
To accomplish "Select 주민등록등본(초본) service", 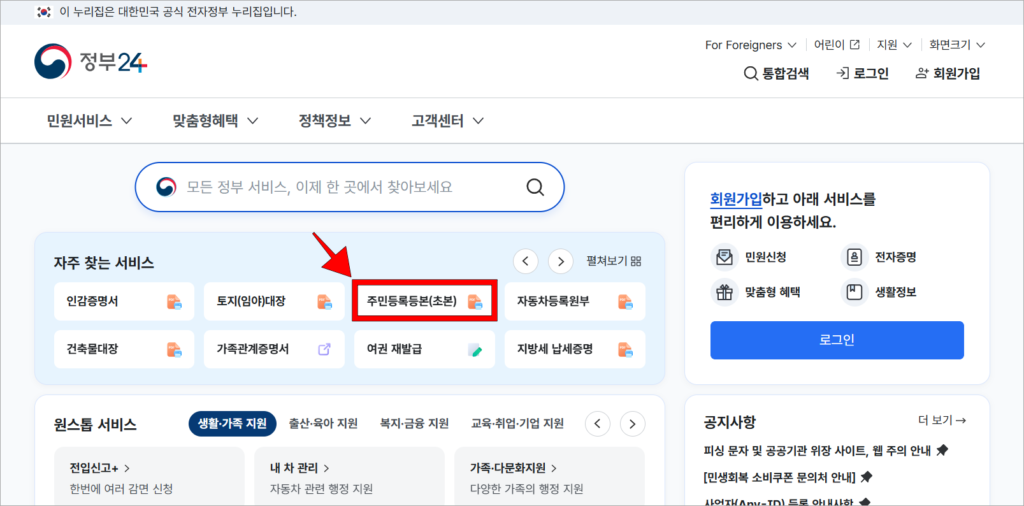I will pyautogui.click(x=424, y=302).
